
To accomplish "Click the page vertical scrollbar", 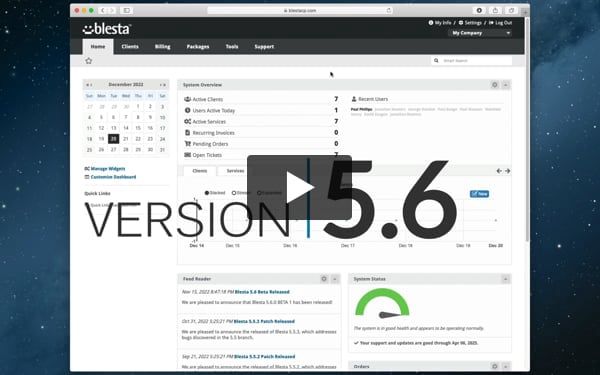I will click(x=527, y=130).
